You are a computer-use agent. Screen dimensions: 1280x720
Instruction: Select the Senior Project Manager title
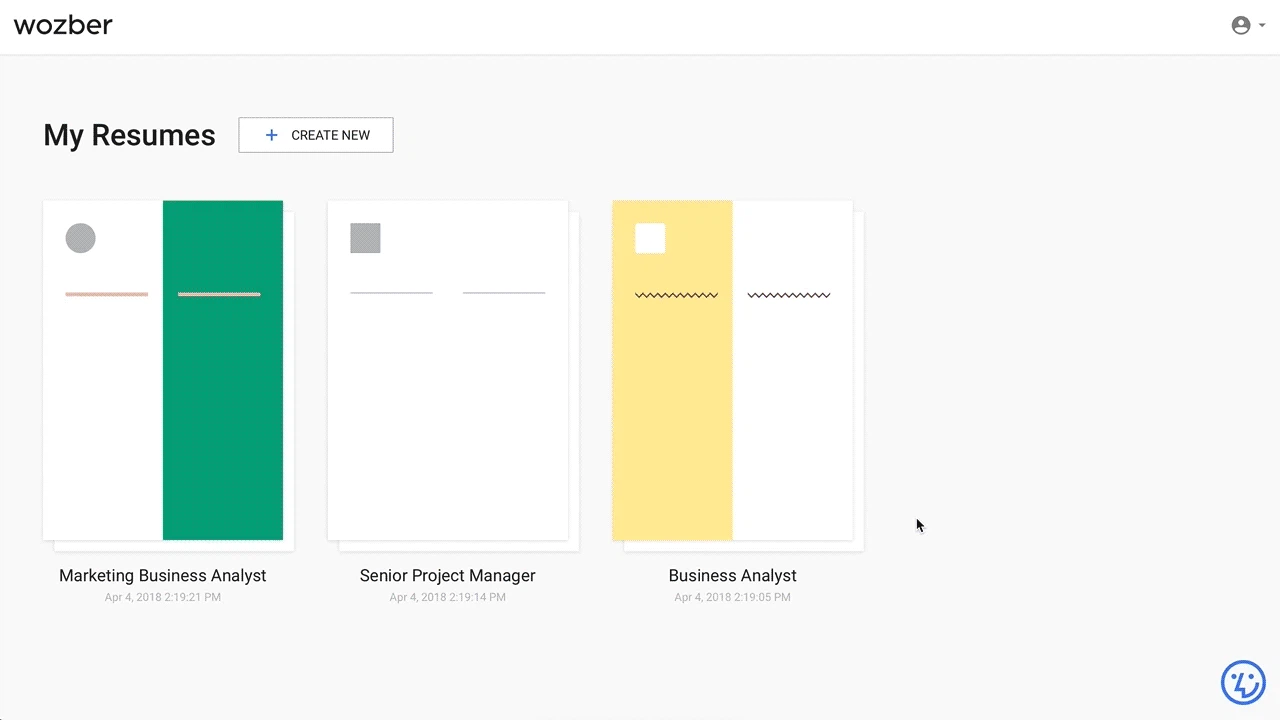(x=447, y=576)
